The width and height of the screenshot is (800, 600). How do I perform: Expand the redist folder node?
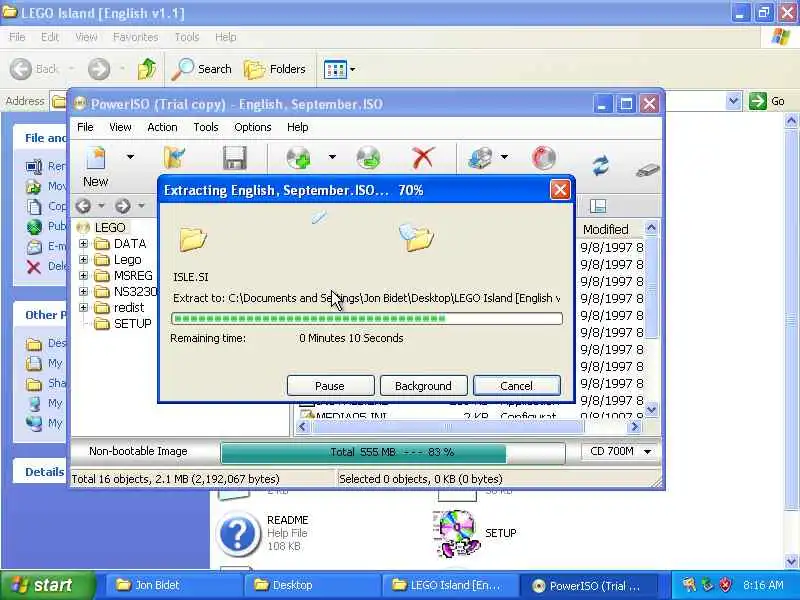coord(83,308)
